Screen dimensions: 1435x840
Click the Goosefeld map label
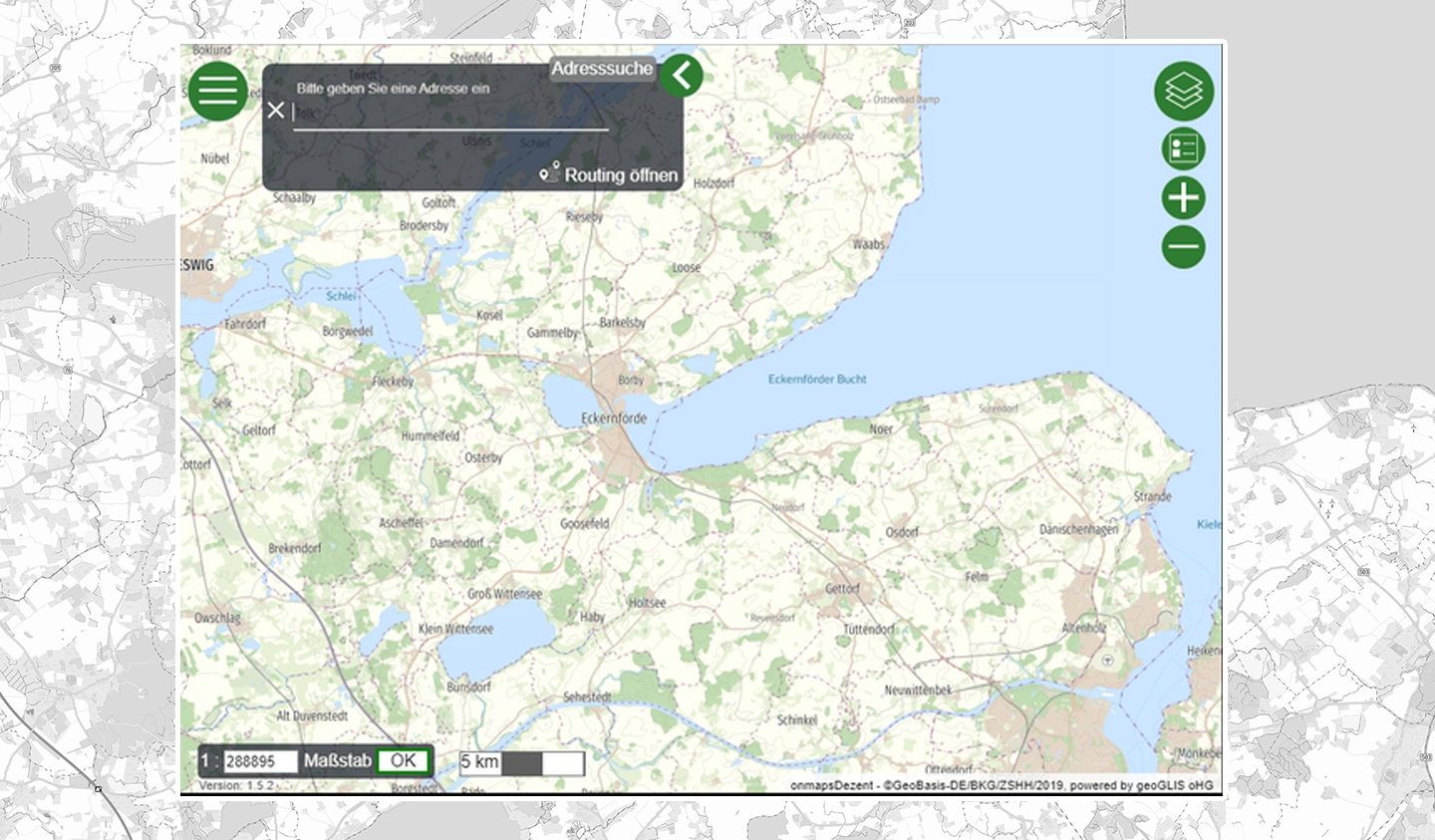[584, 523]
